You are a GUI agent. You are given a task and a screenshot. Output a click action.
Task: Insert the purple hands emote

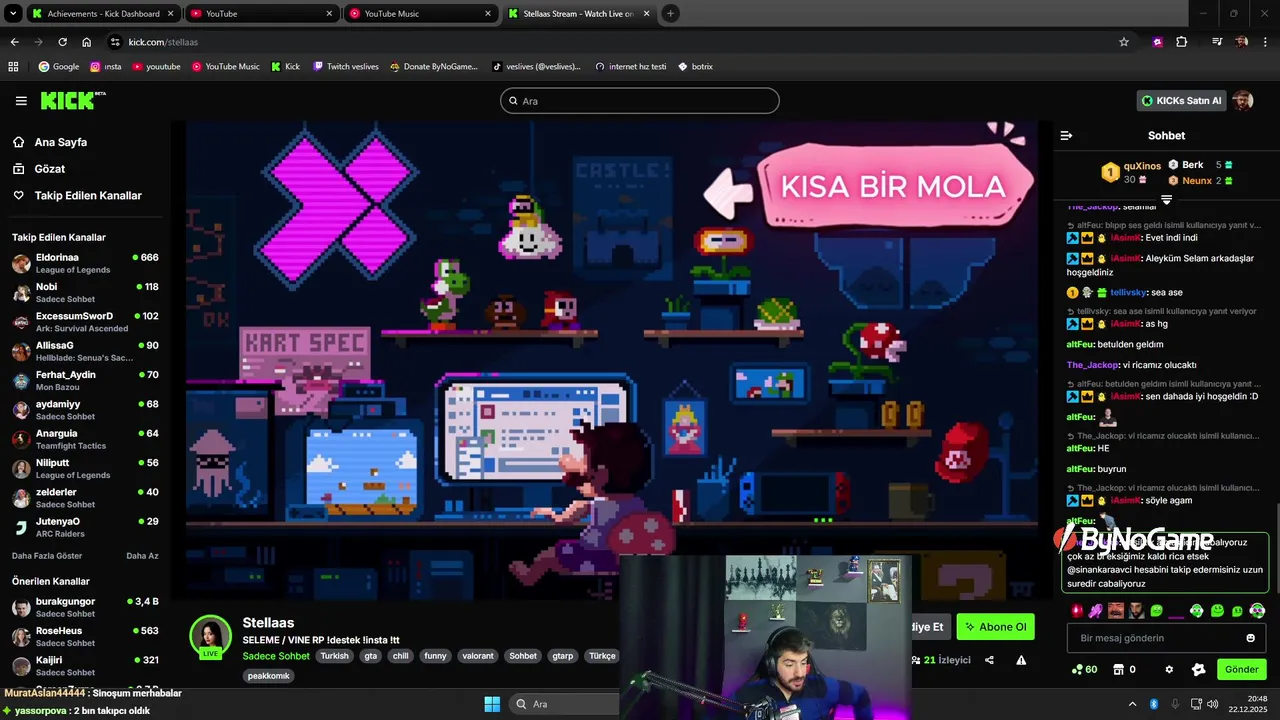(x=1096, y=610)
